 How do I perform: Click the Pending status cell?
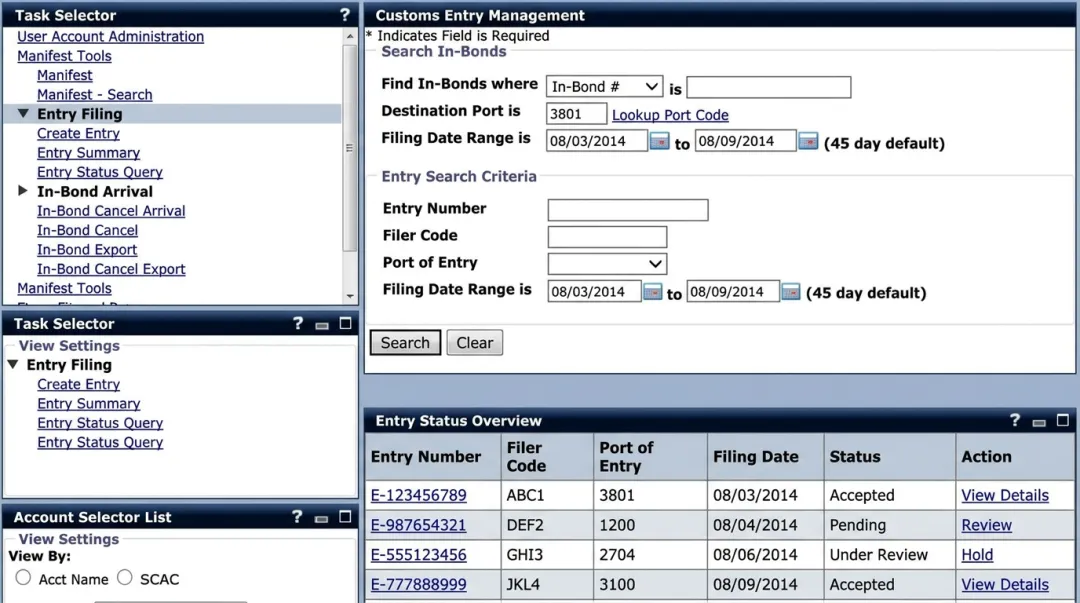[x=889, y=524]
